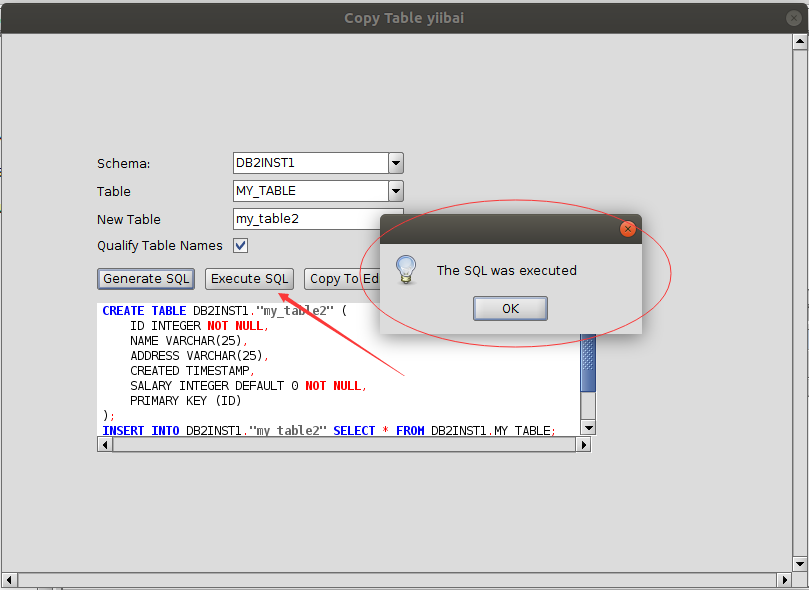
Task: Focus the New Table name field
Action: (306, 219)
